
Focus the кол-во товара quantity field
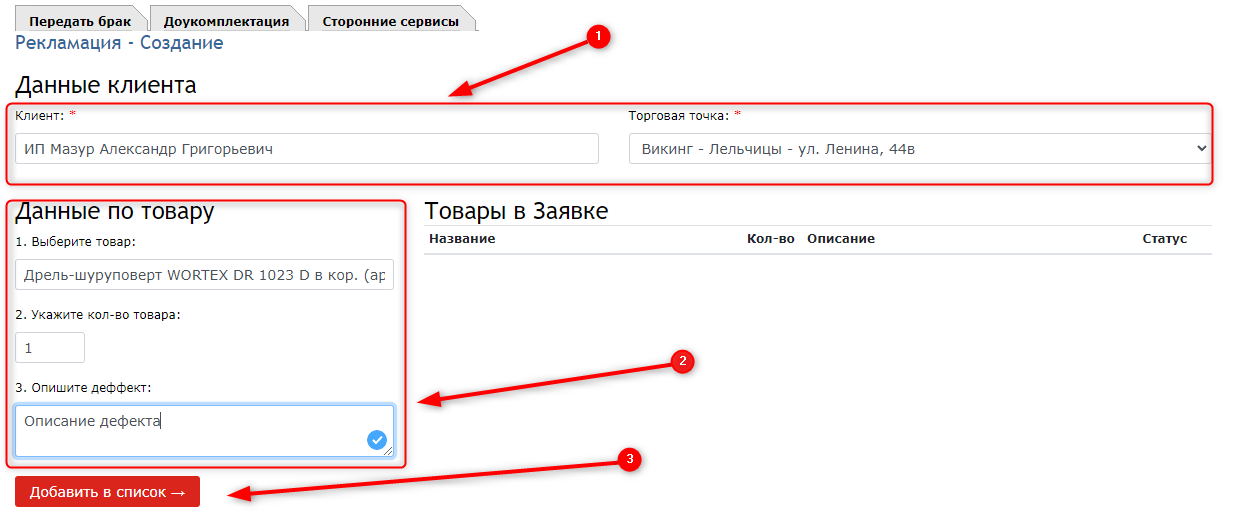50,348
